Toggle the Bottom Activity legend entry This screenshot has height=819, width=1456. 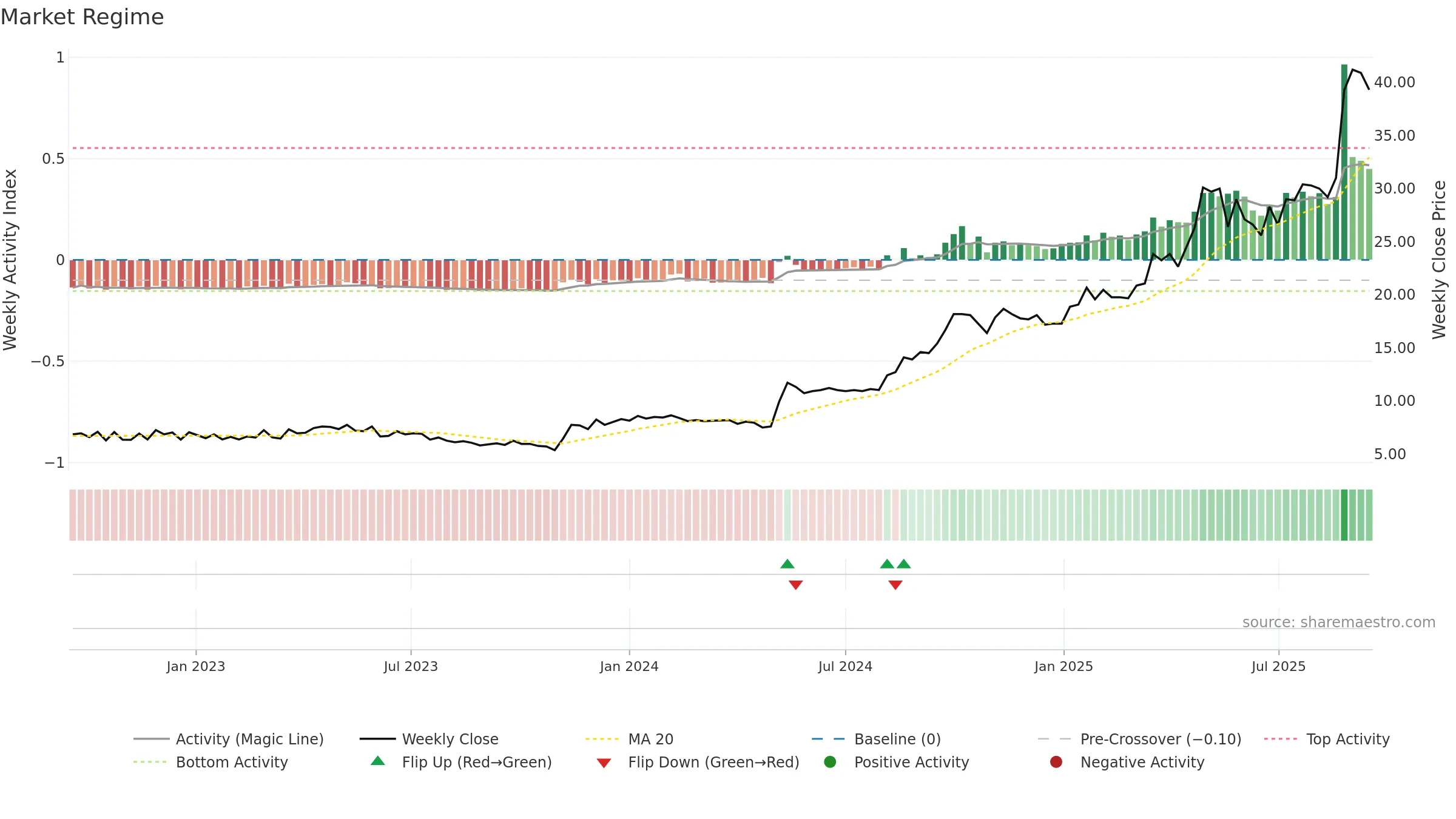point(211,762)
